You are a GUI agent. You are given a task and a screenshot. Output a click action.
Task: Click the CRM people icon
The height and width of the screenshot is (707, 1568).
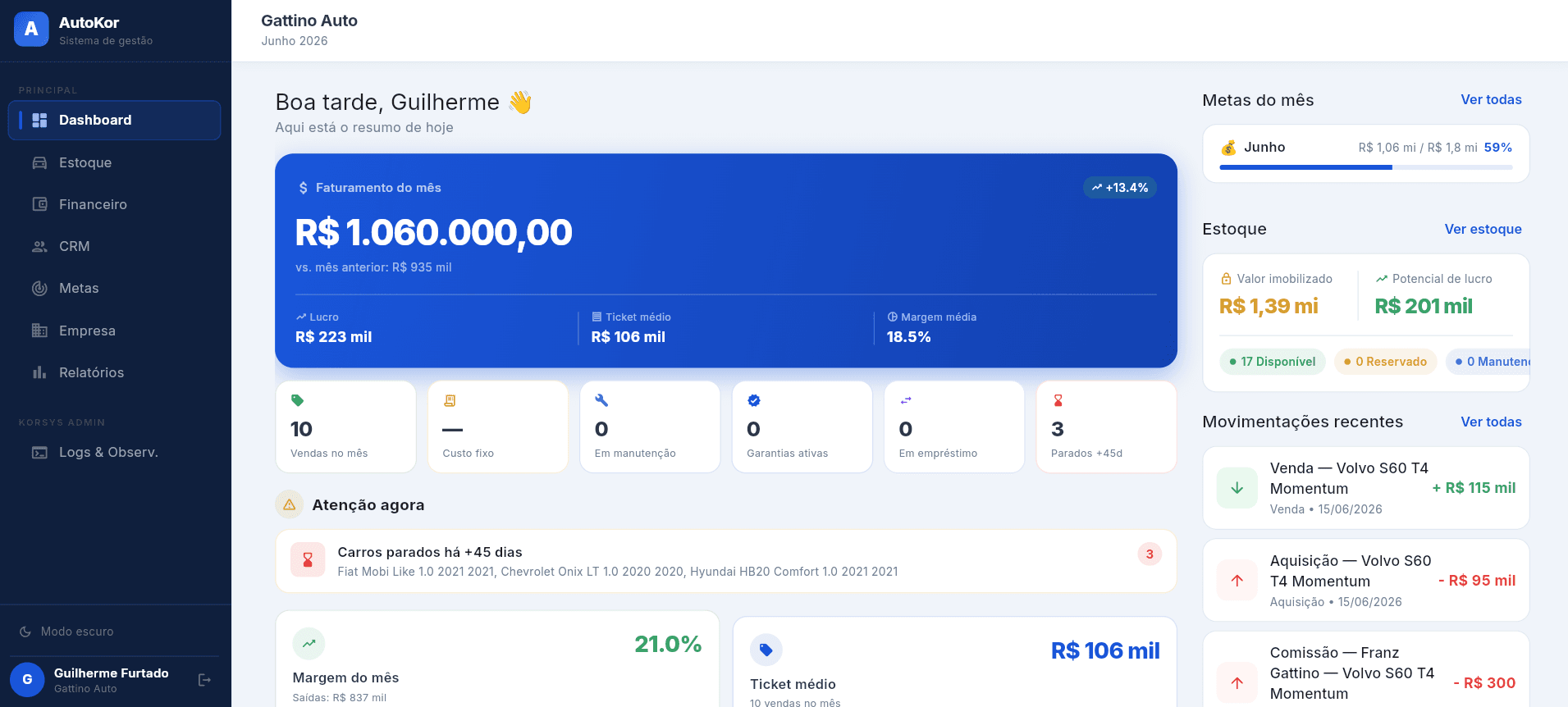click(39, 246)
